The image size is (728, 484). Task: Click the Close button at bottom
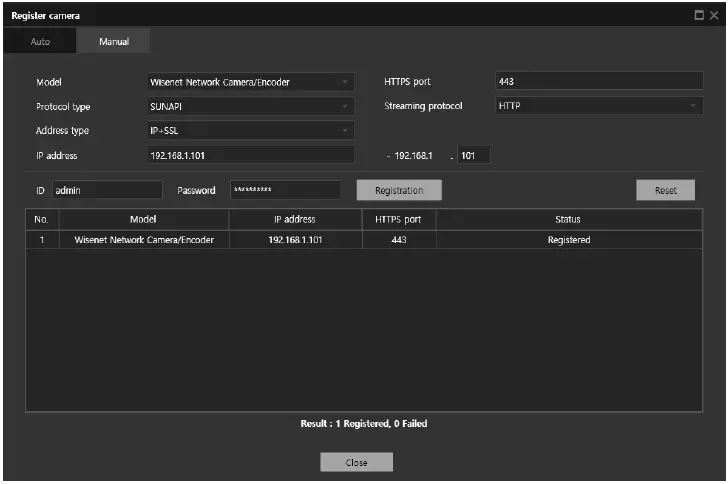(x=357, y=462)
